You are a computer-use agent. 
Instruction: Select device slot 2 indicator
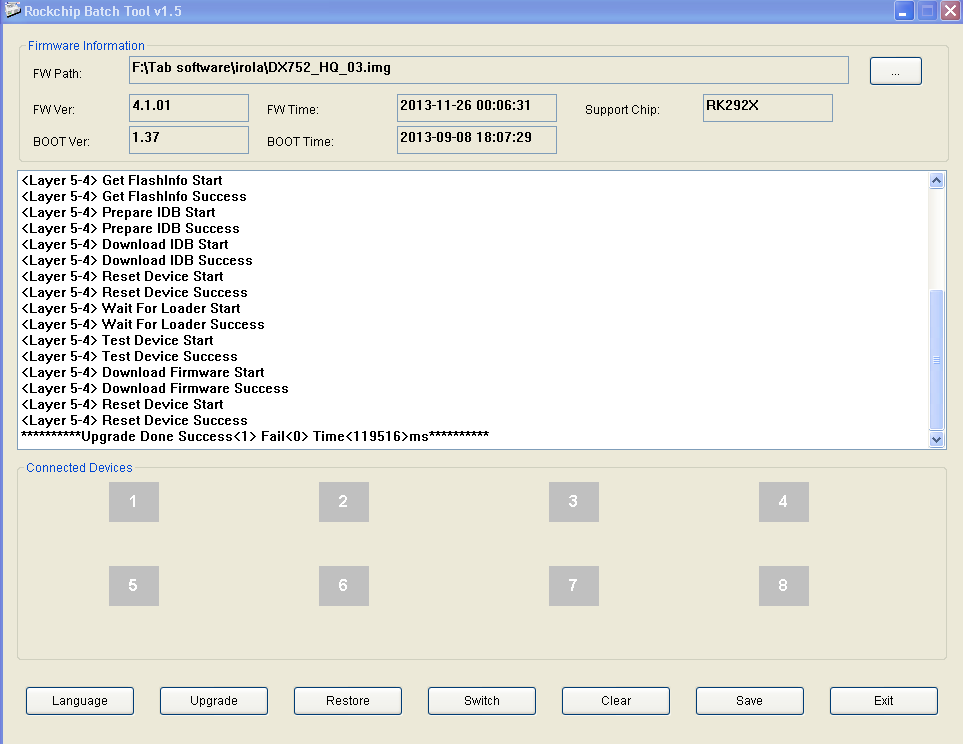point(343,502)
